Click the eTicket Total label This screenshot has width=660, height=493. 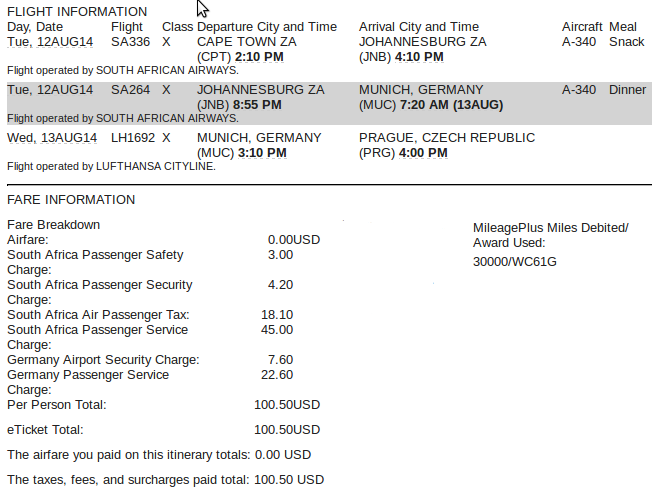click(x=45, y=430)
